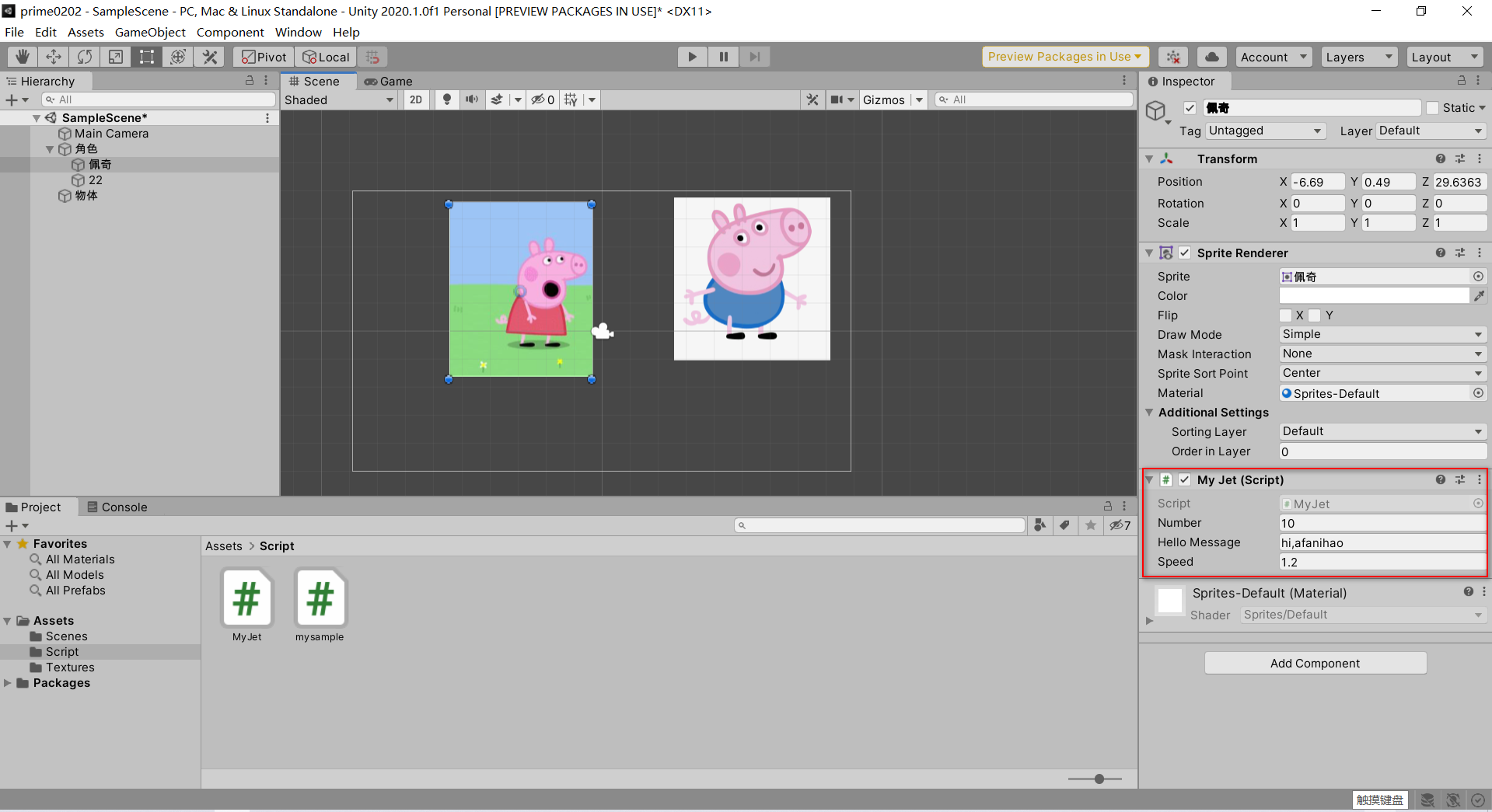Click the Step frame button
Image resolution: width=1492 pixels, height=812 pixels.
coord(755,57)
